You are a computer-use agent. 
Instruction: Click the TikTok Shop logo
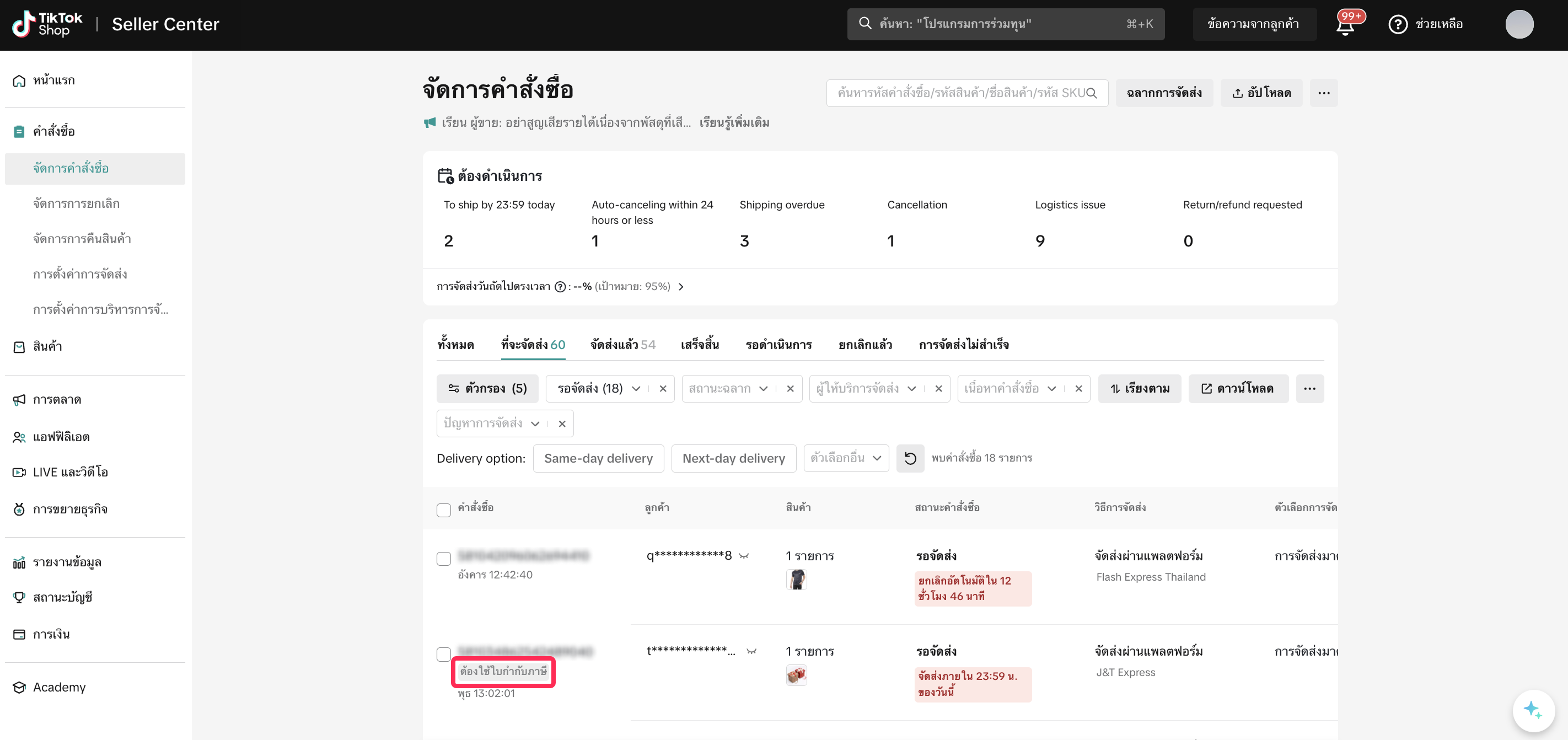[47, 24]
